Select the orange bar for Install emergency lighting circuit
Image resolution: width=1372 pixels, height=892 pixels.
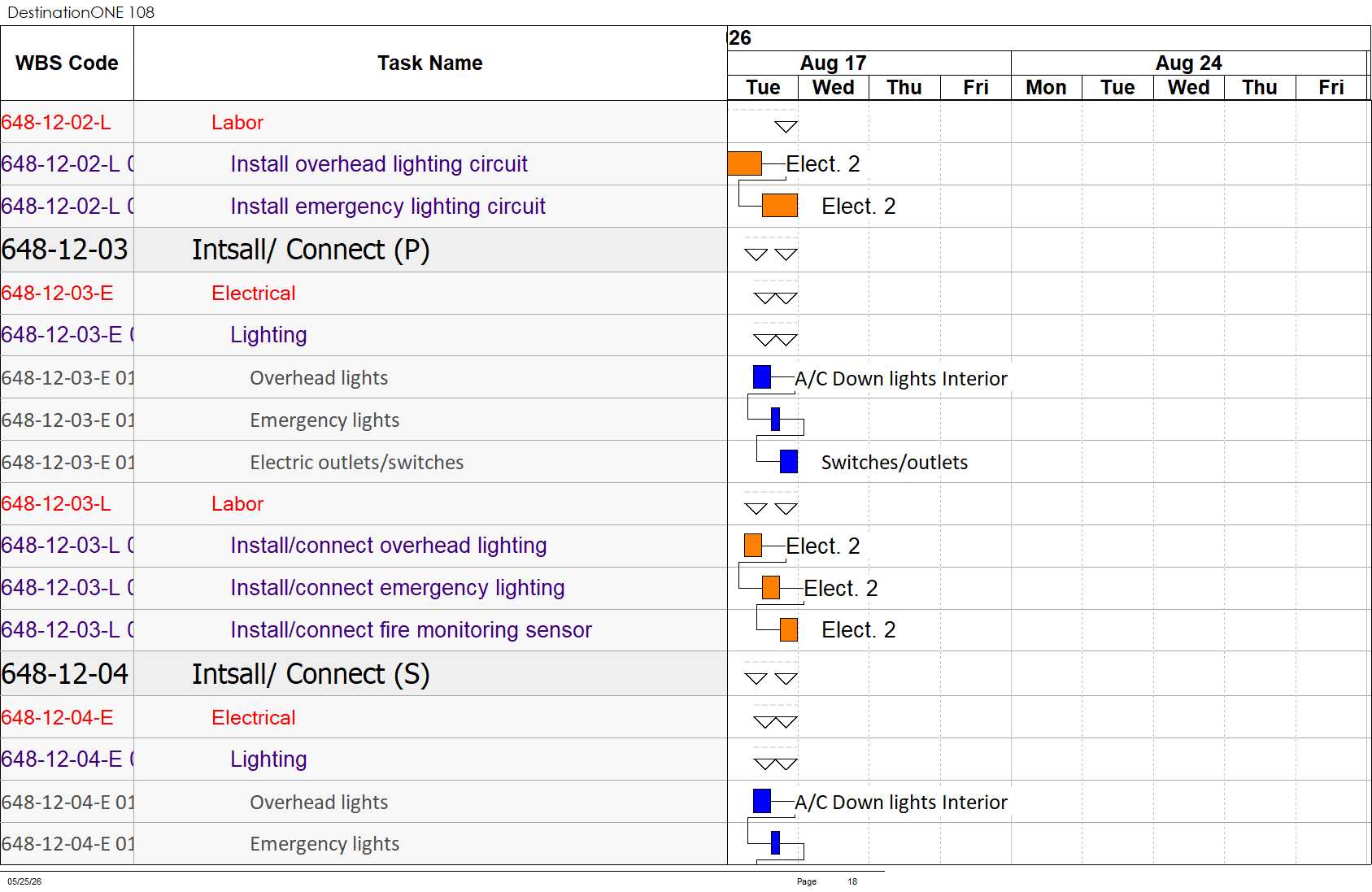pyautogui.click(x=779, y=206)
